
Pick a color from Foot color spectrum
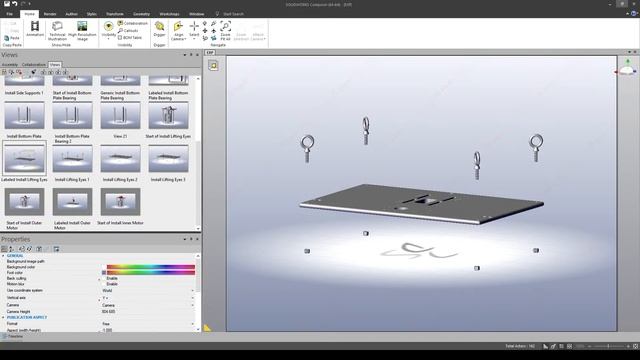point(151,272)
